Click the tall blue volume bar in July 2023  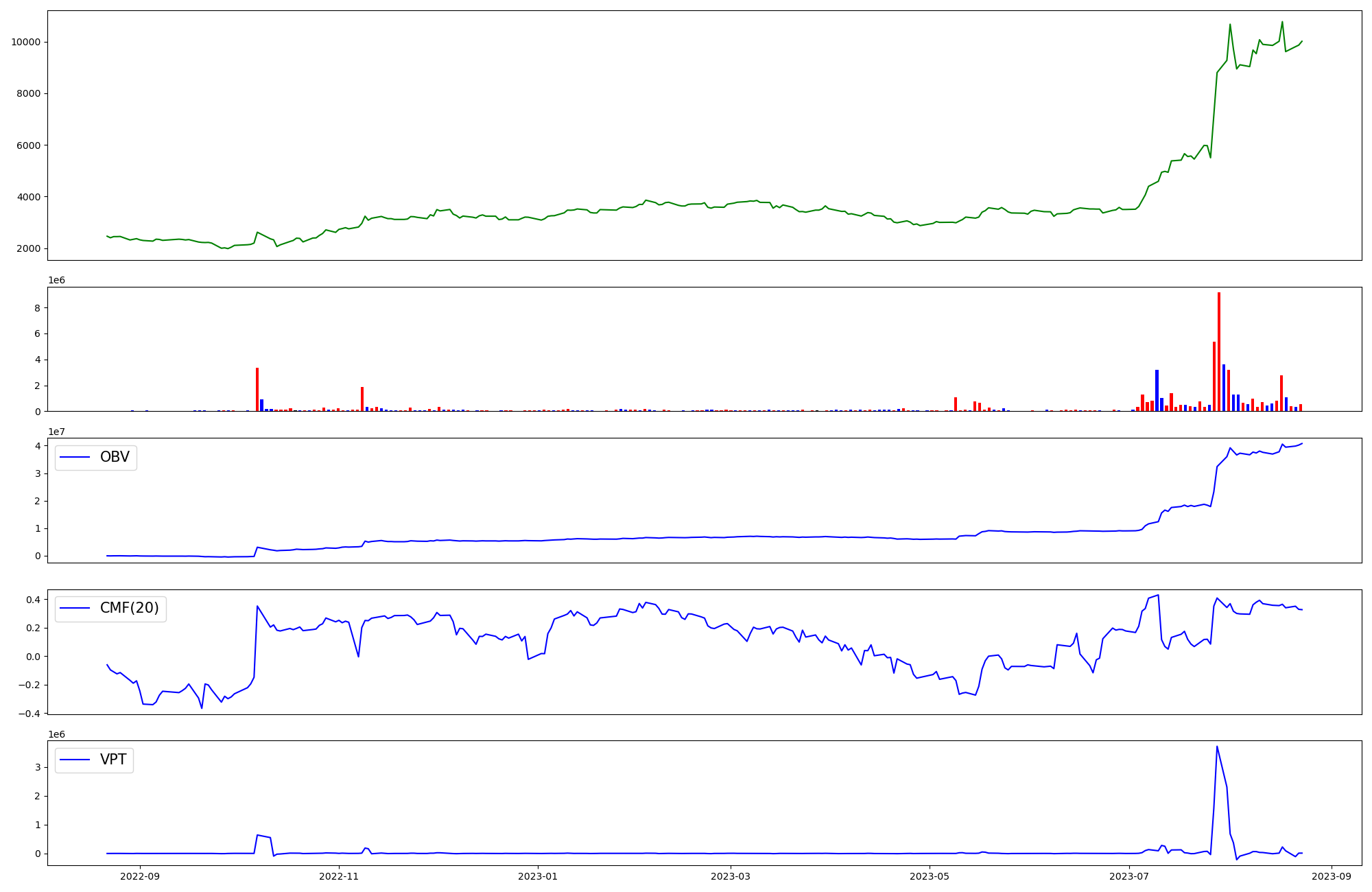pos(1157,390)
